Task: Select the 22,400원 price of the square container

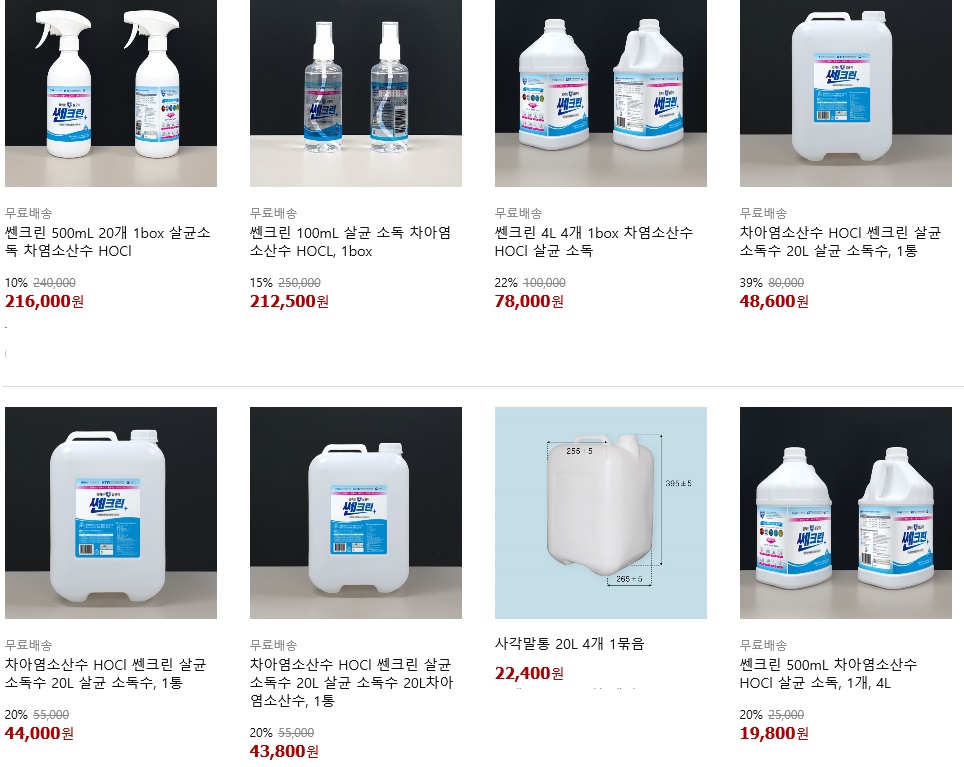Action: 529,673
